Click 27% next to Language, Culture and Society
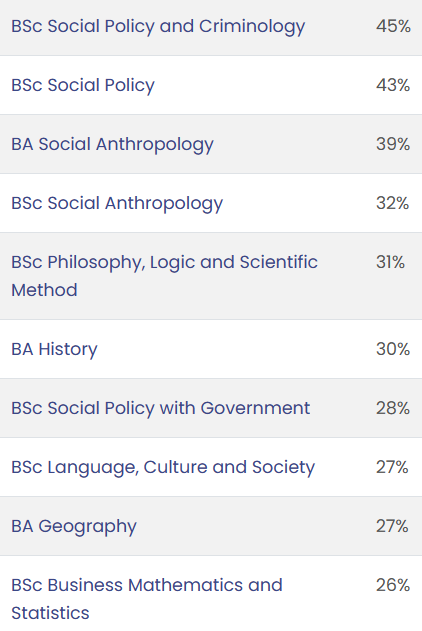 392,467
